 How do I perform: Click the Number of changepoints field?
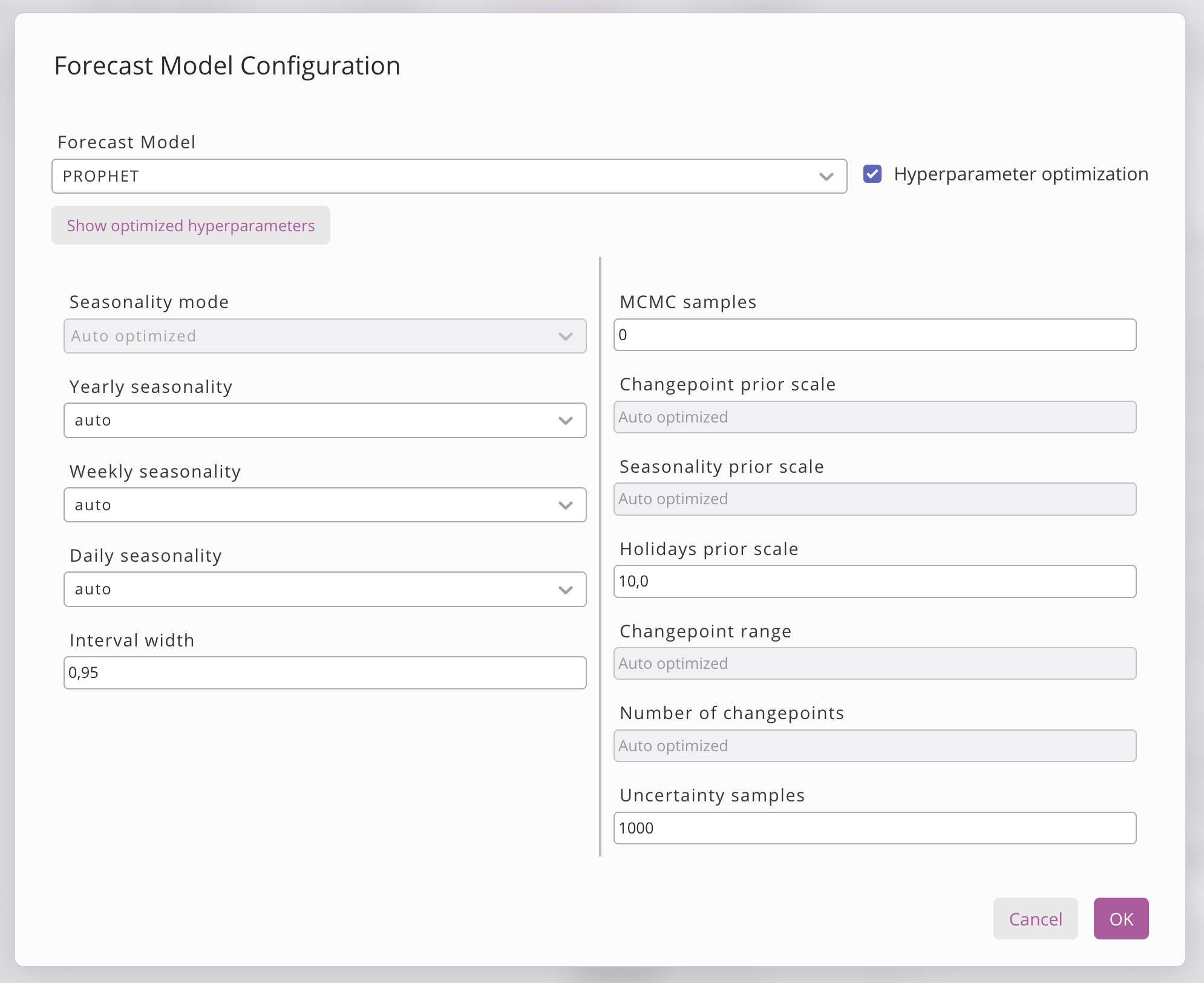874,746
